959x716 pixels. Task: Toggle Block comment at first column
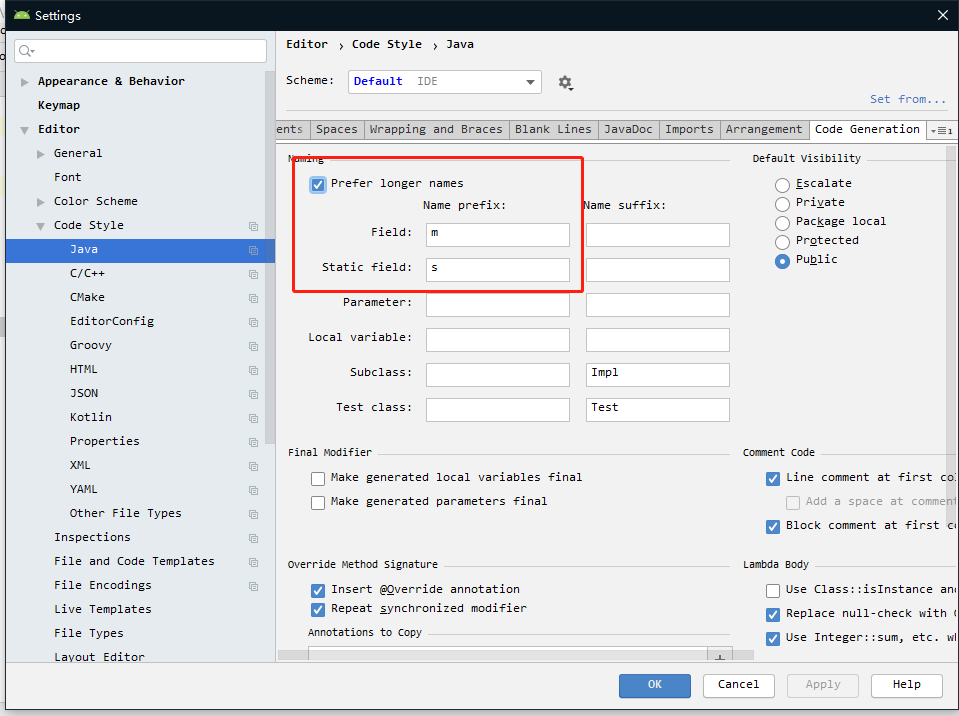(x=772, y=526)
